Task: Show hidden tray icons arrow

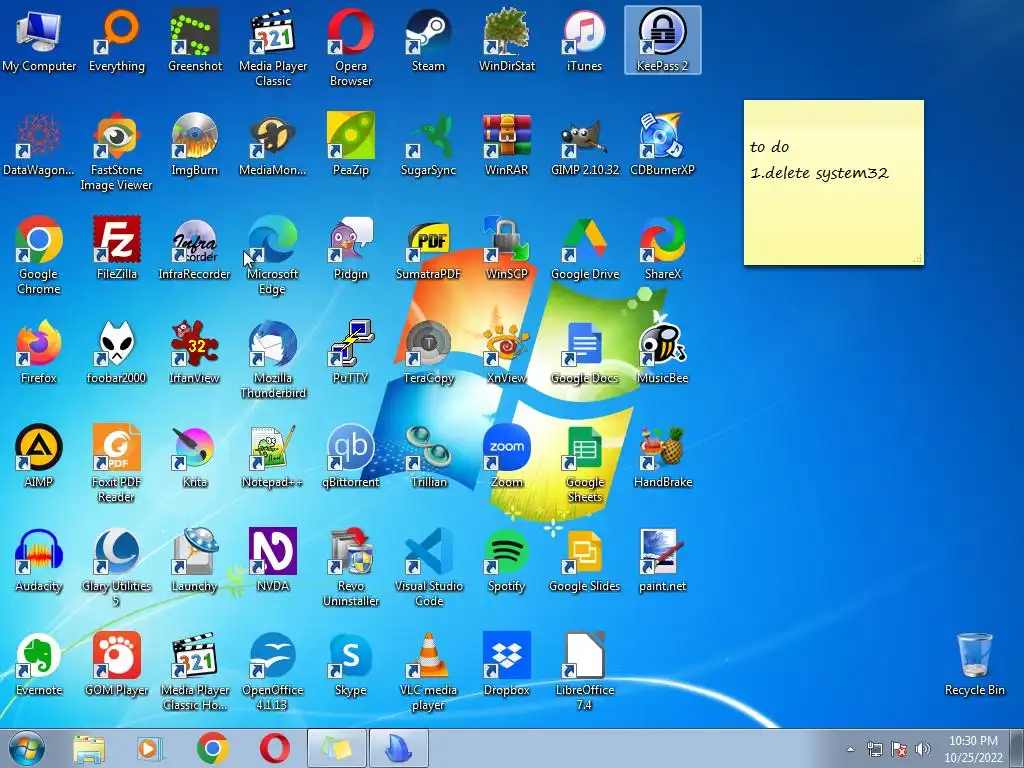Action: point(850,749)
